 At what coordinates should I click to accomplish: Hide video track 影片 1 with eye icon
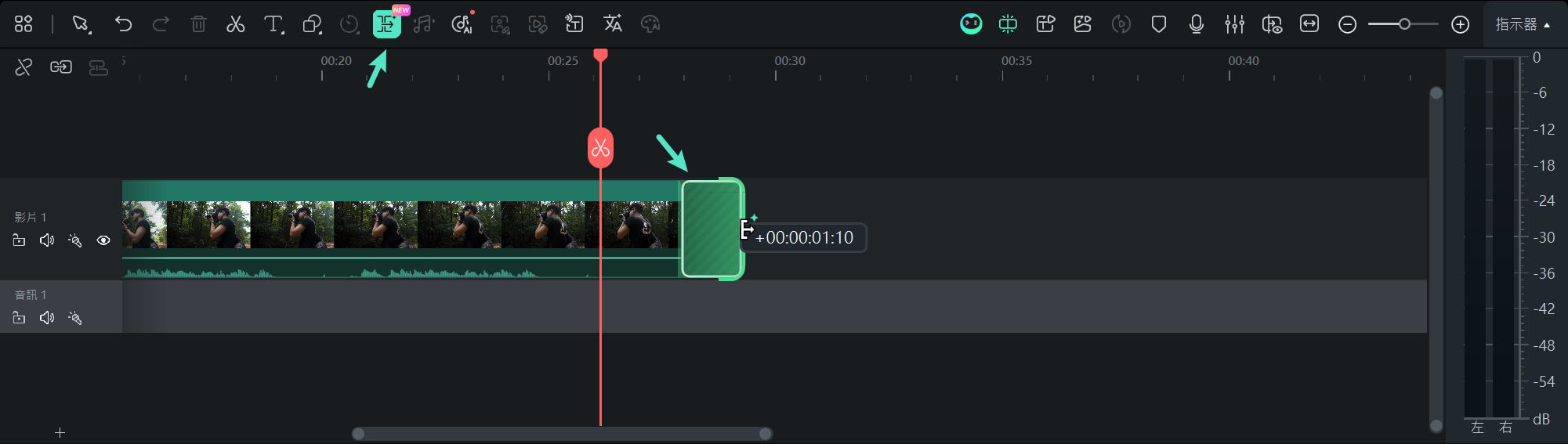click(x=103, y=240)
